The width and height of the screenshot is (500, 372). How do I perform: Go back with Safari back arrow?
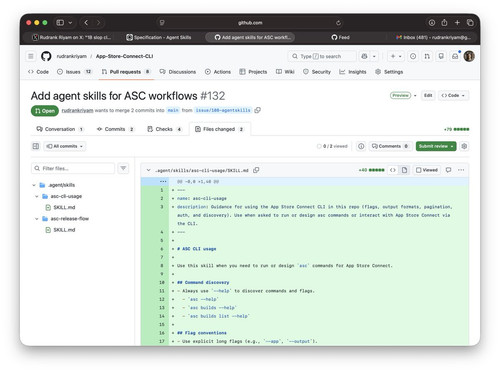(86, 23)
